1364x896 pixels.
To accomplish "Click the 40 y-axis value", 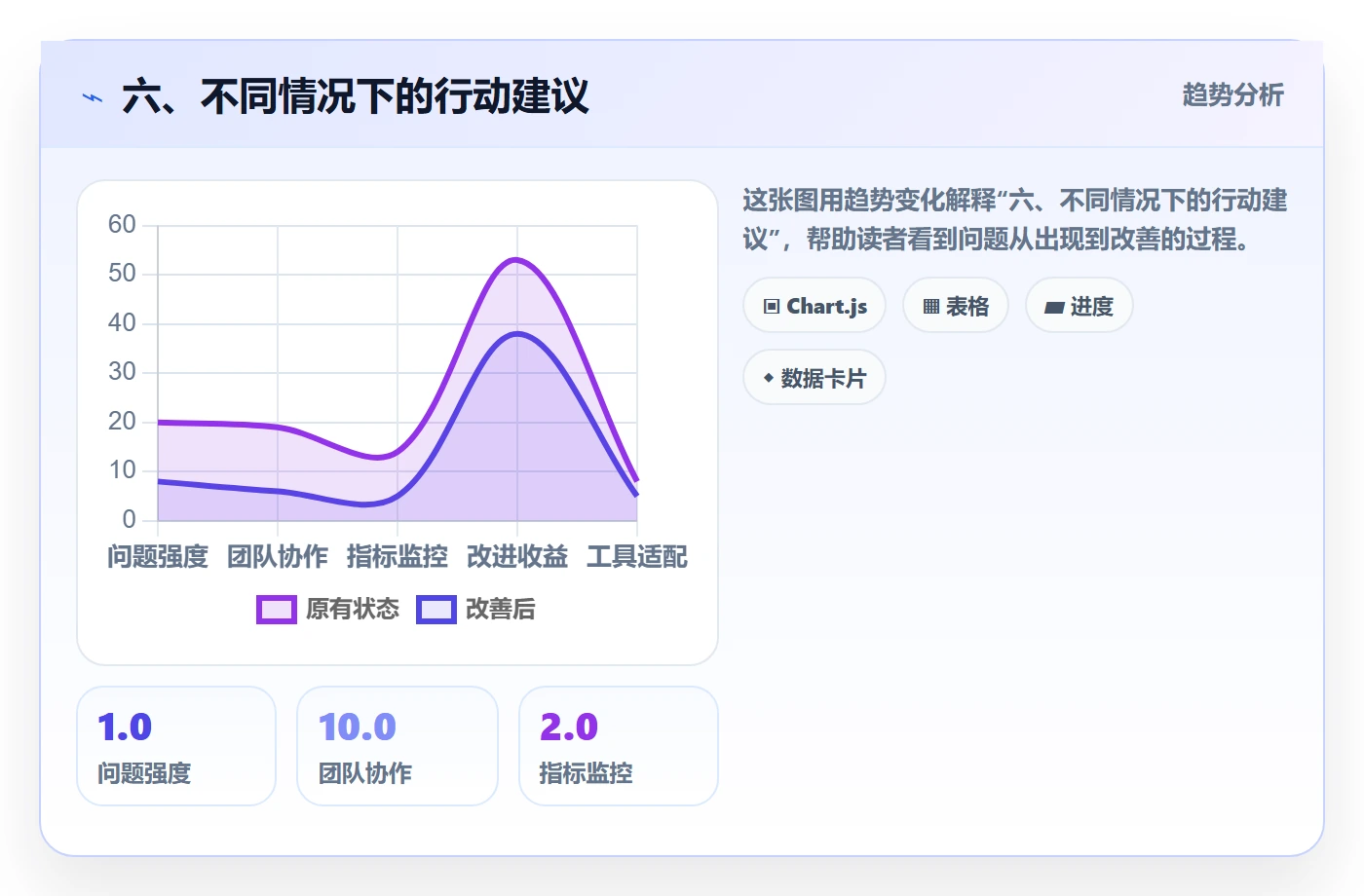I will point(122,323).
